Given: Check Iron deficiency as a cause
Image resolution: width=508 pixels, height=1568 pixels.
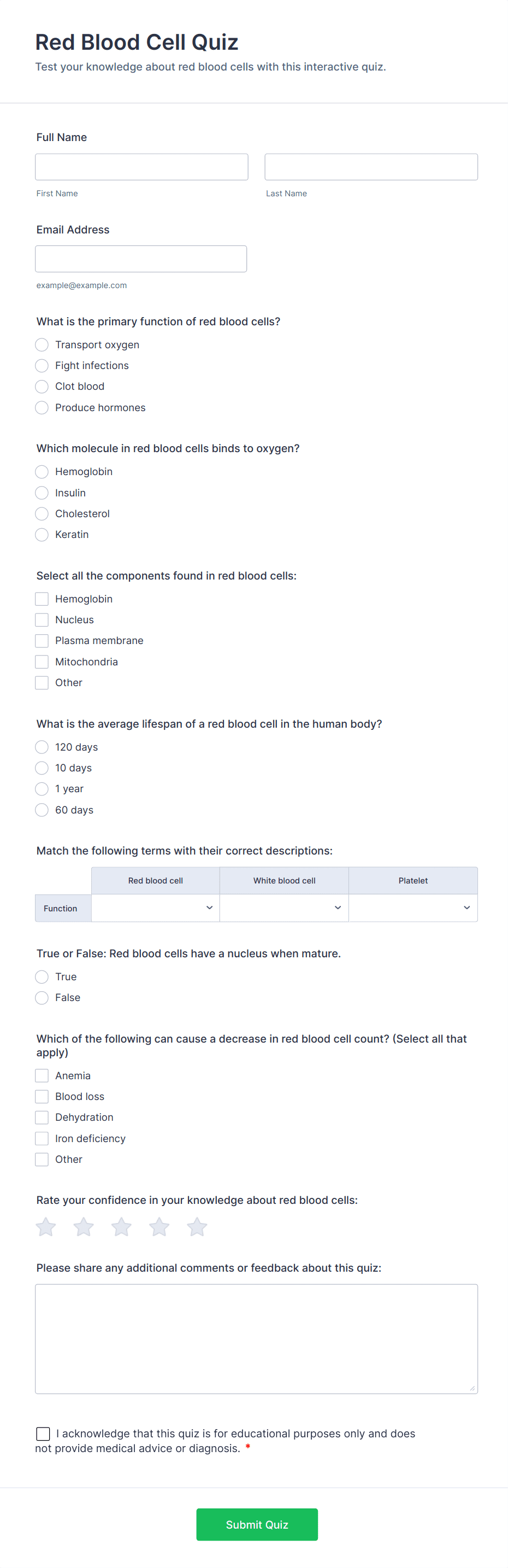Looking at the screenshot, I should [x=42, y=1138].
